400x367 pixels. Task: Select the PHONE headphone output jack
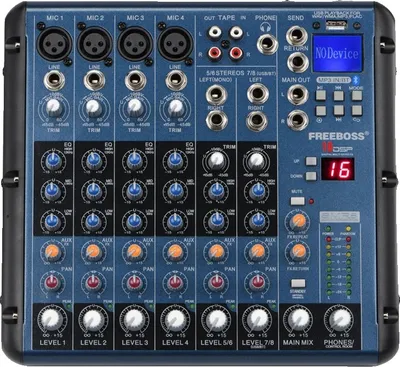click(267, 44)
